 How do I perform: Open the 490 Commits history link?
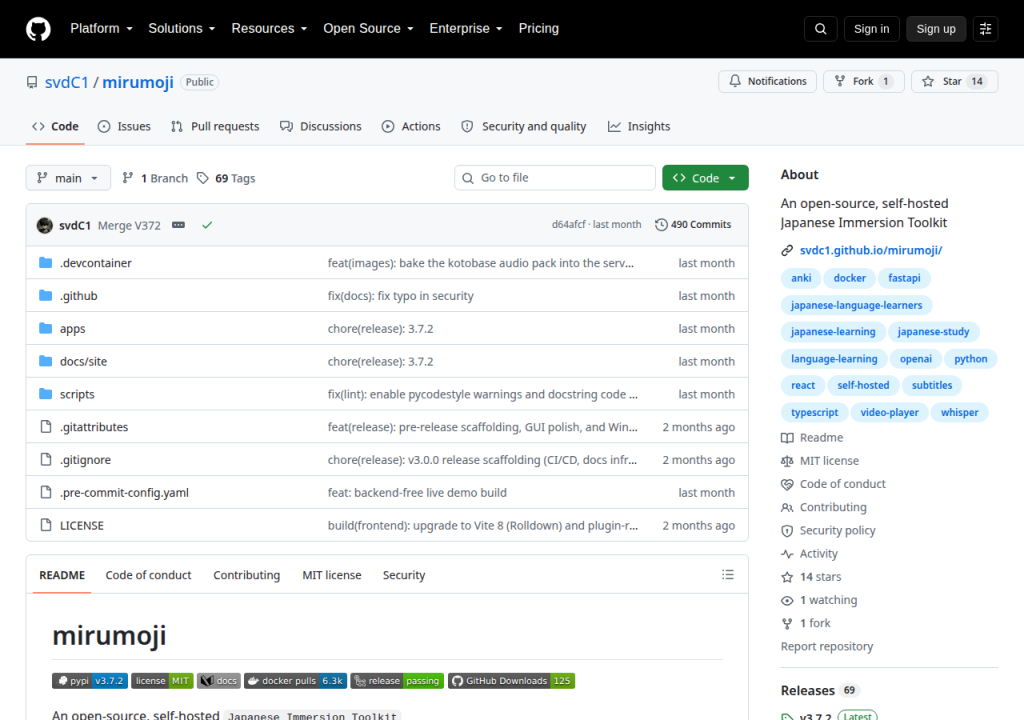click(x=693, y=225)
